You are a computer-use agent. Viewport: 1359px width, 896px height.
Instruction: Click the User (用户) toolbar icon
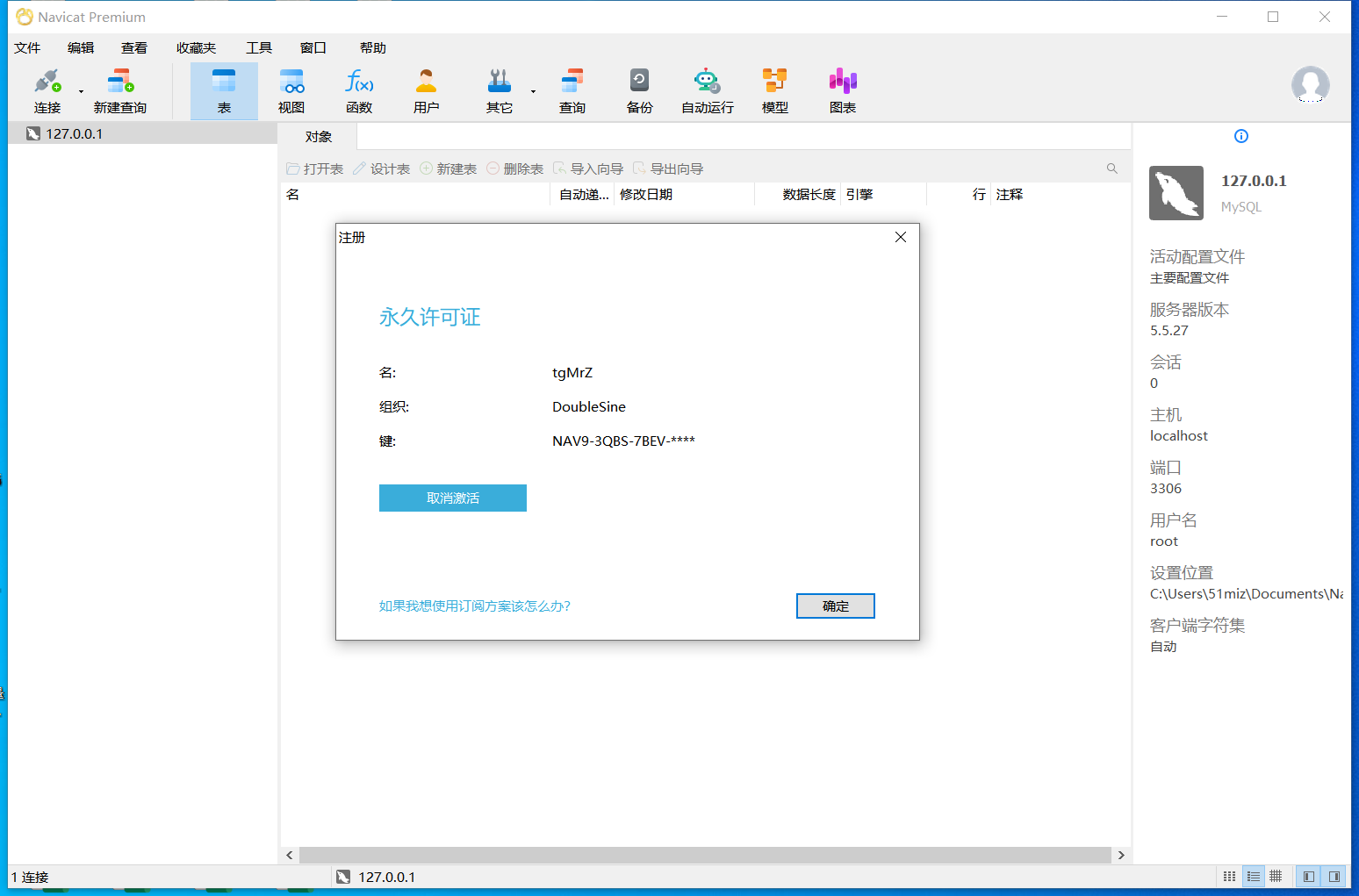426,90
